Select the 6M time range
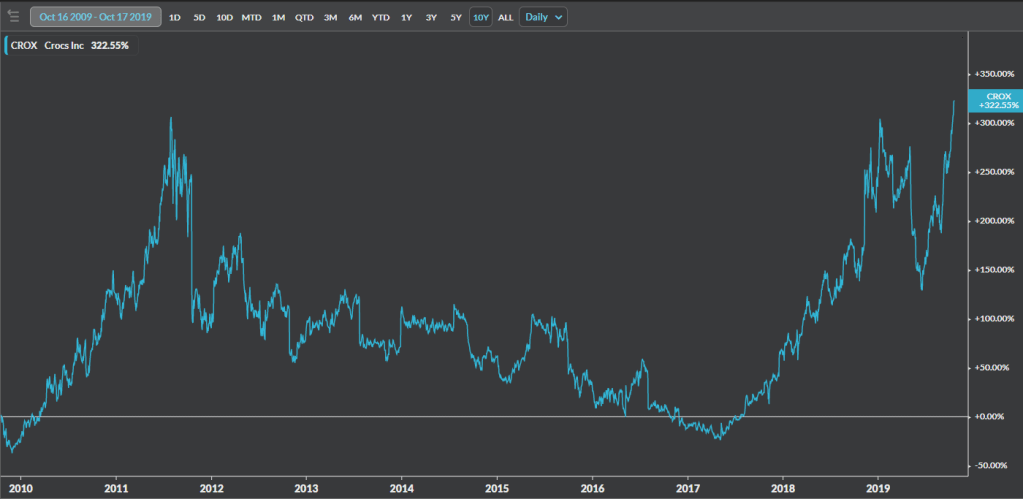 (x=355, y=17)
